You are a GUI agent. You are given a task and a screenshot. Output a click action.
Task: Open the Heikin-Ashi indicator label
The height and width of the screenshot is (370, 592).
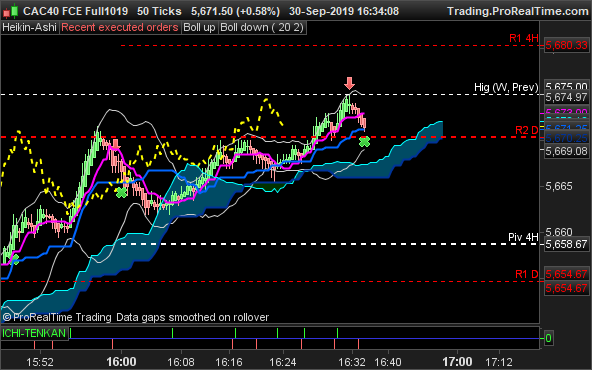pyautogui.click(x=29, y=28)
